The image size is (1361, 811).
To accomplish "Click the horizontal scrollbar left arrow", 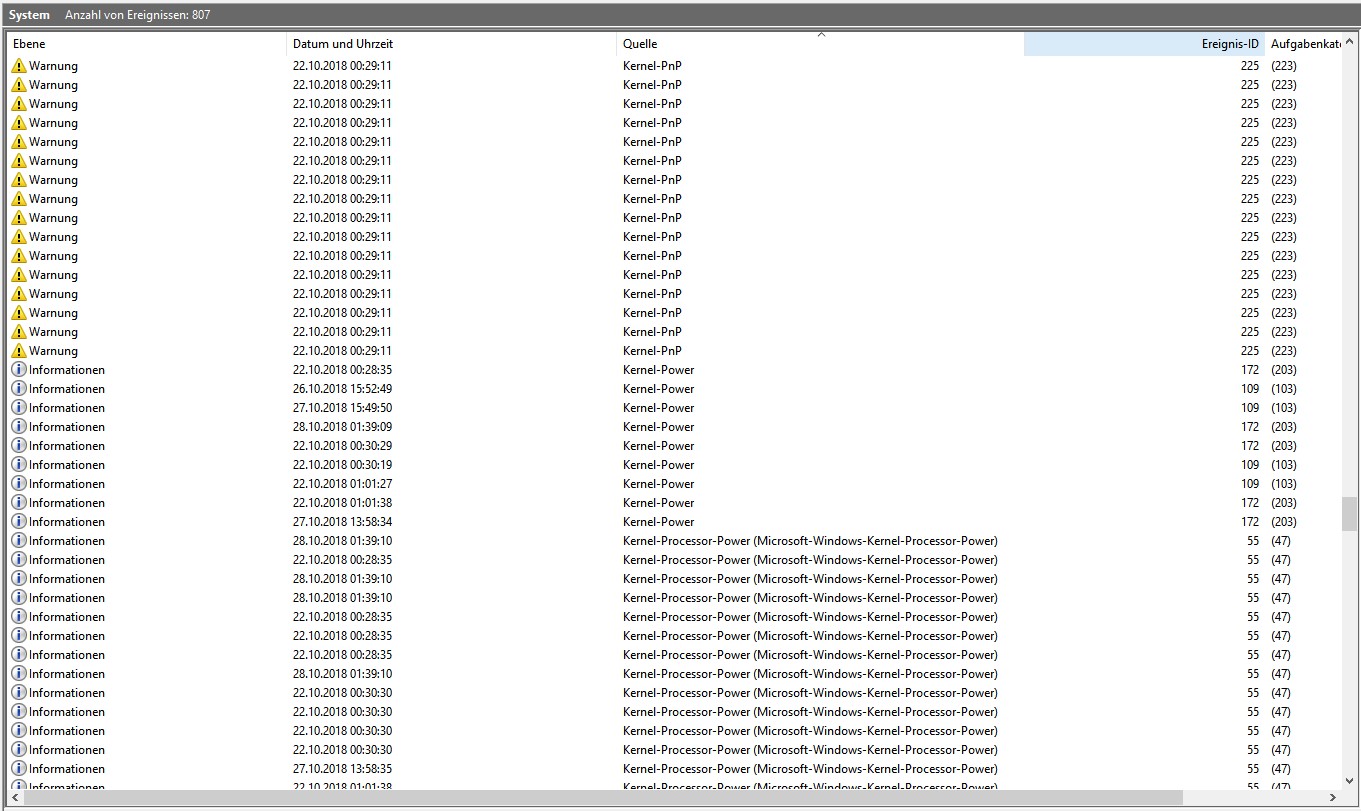I will click(x=16, y=798).
